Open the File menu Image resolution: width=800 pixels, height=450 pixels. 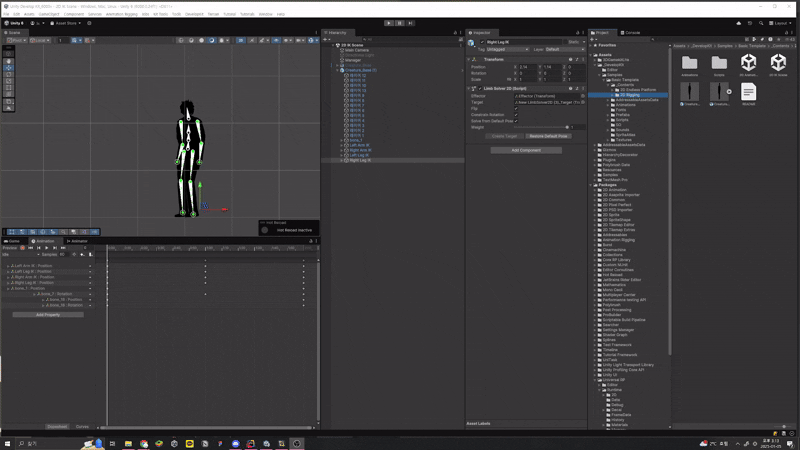tap(6, 14)
